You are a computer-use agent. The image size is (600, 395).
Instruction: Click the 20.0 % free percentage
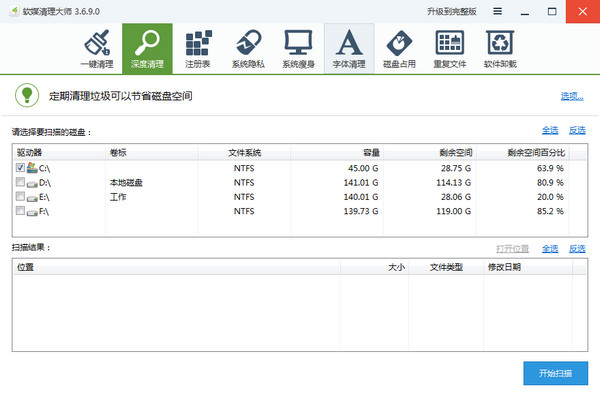(550, 197)
